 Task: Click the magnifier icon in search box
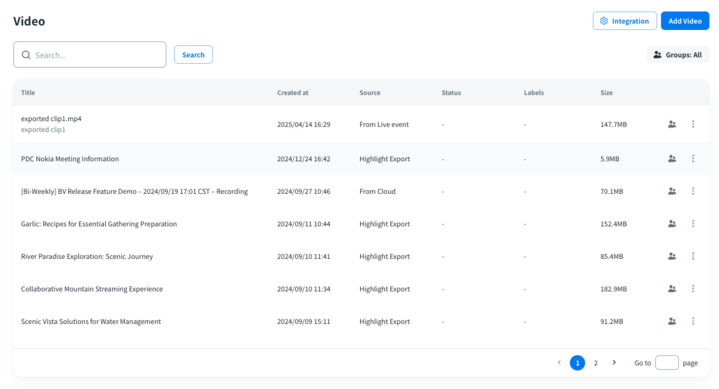(26, 55)
